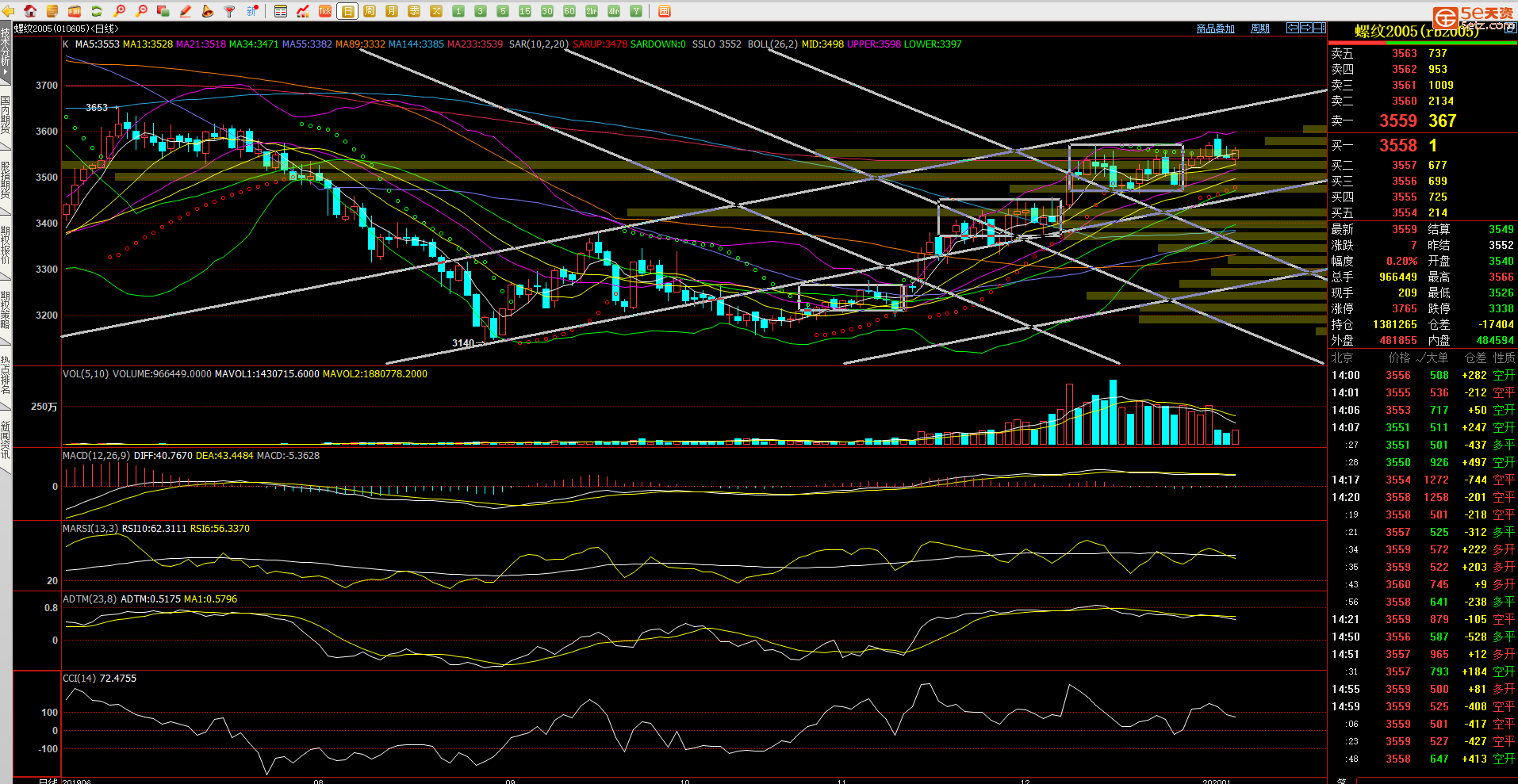
Task: Go to the red Home icon
Action: (x=30, y=11)
